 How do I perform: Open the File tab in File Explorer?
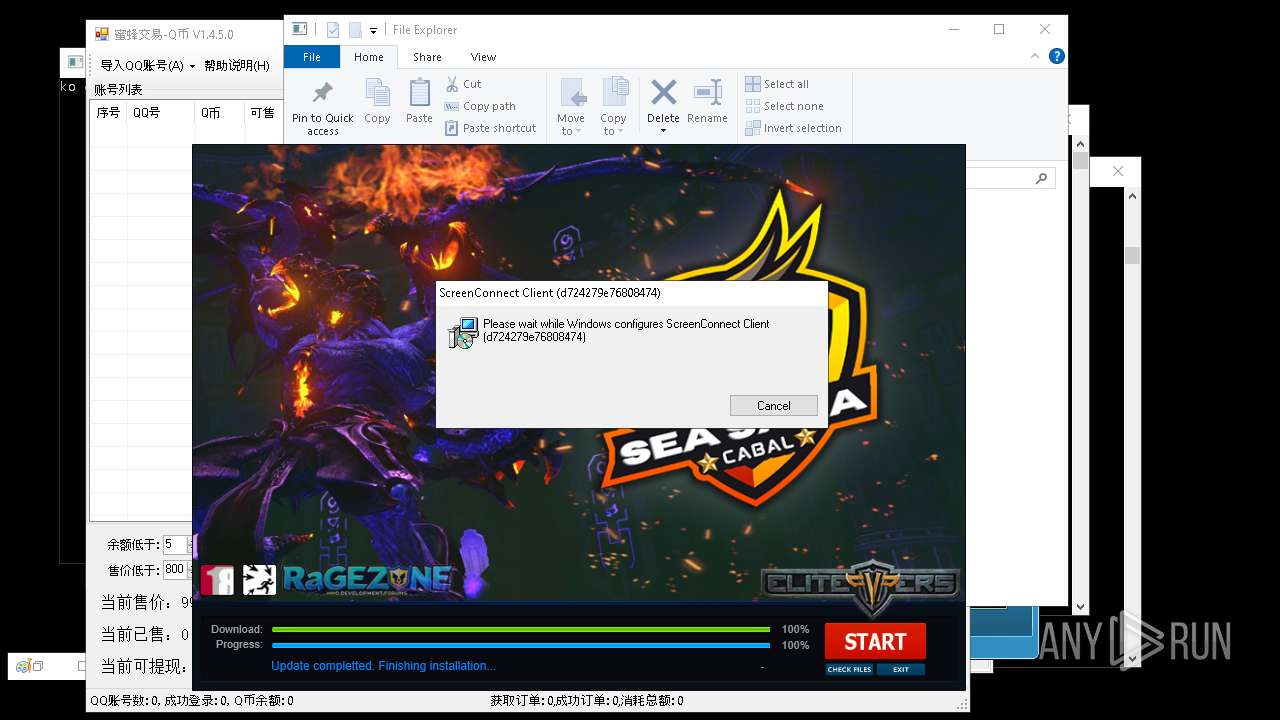pos(312,57)
